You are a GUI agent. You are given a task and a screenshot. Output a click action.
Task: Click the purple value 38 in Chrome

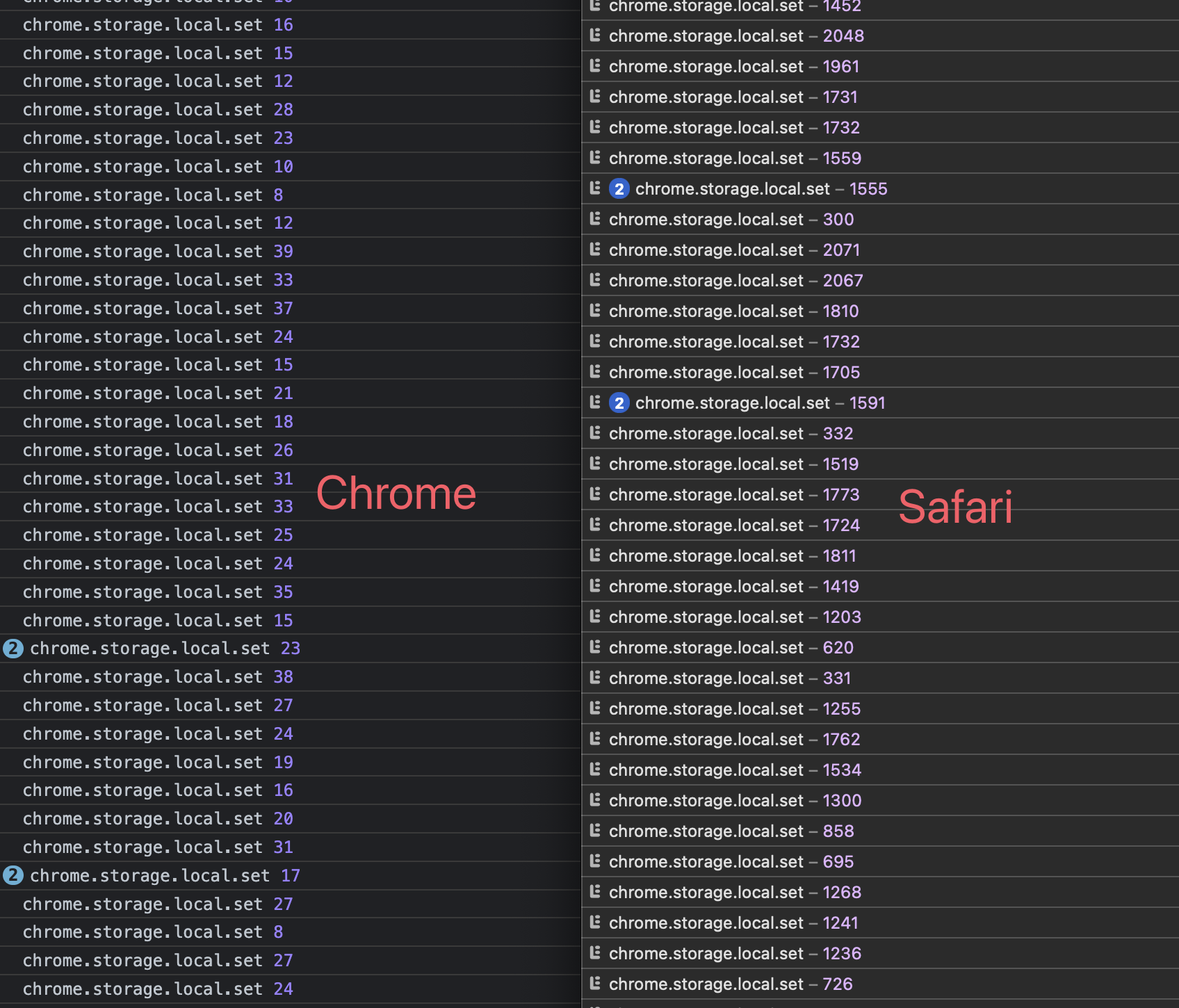[x=283, y=677]
